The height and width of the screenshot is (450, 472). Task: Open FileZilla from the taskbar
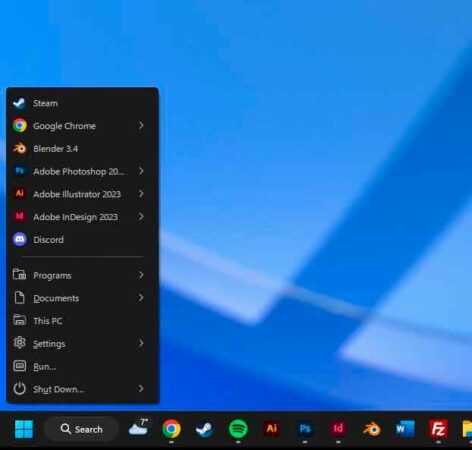click(x=438, y=429)
